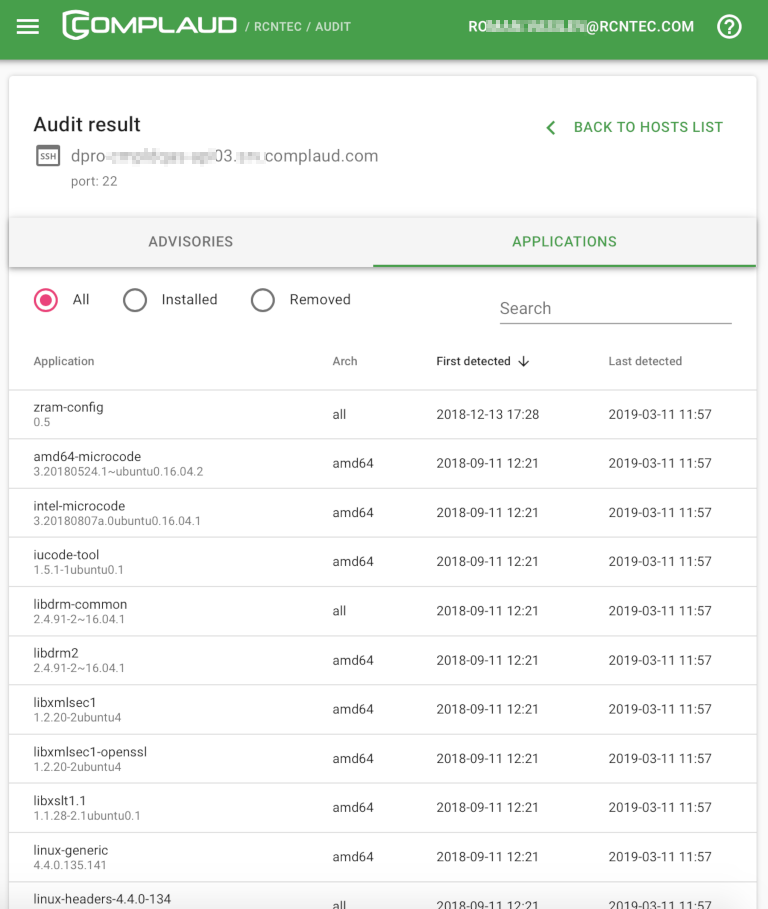Select the Removed radio button

click(263, 300)
